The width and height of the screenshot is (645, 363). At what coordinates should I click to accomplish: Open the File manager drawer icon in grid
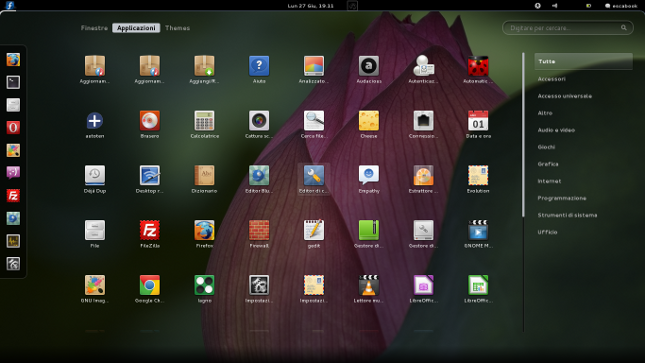(95, 230)
